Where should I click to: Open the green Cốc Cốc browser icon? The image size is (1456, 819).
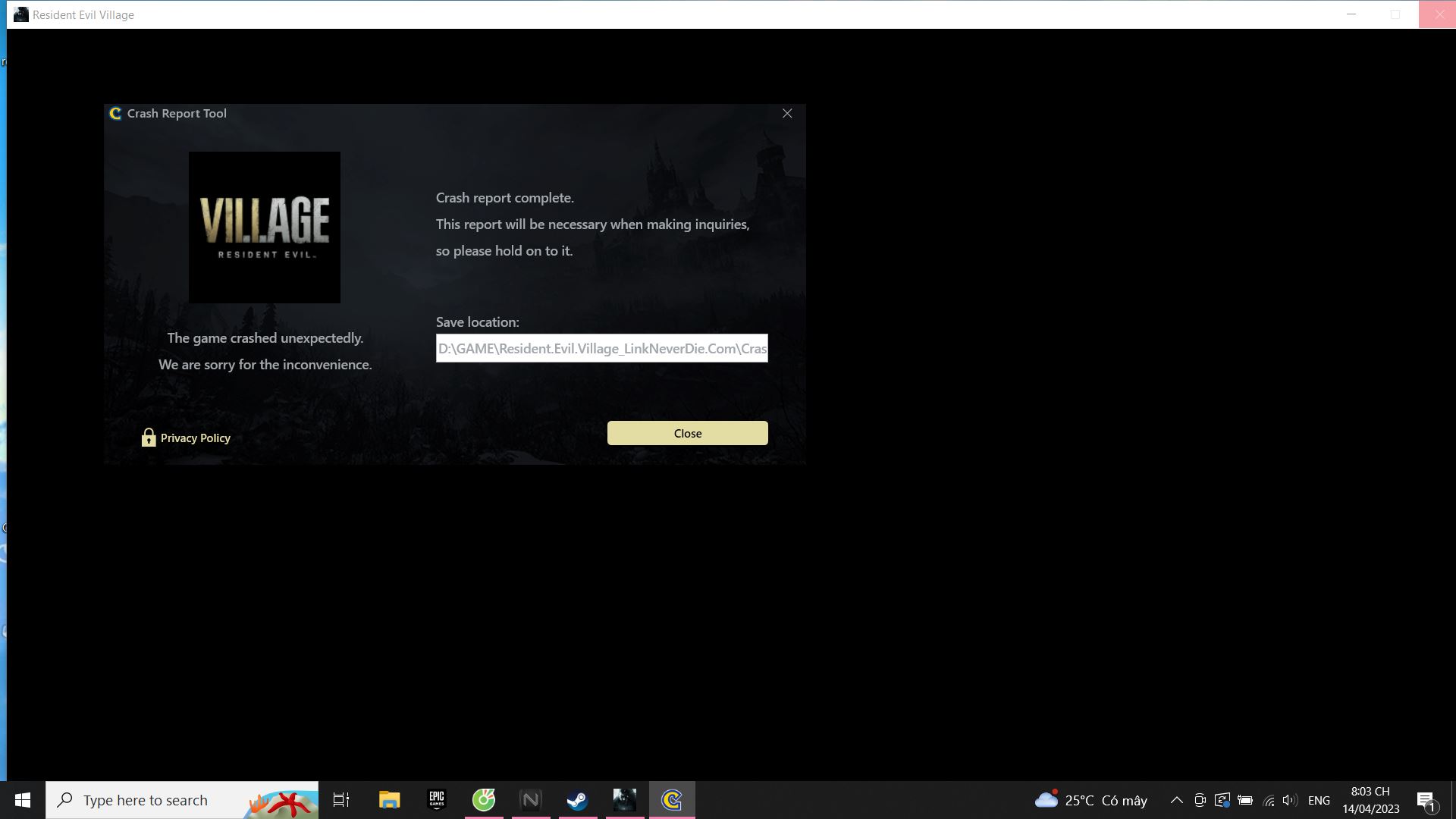[x=484, y=800]
